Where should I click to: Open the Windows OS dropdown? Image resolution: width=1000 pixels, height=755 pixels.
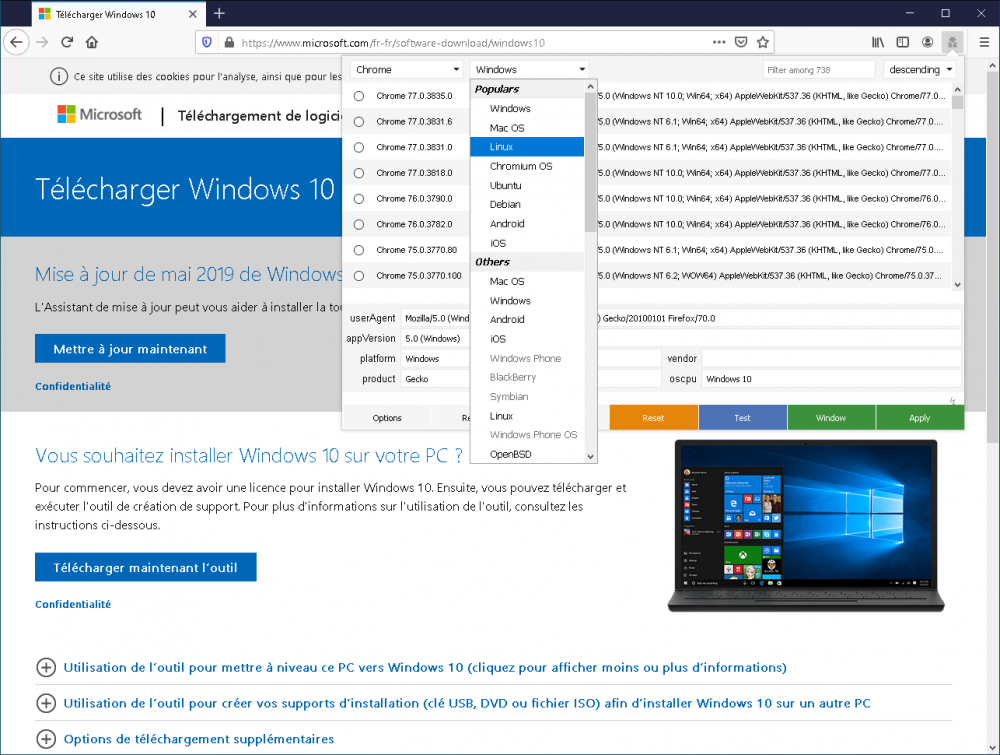coord(529,70)
